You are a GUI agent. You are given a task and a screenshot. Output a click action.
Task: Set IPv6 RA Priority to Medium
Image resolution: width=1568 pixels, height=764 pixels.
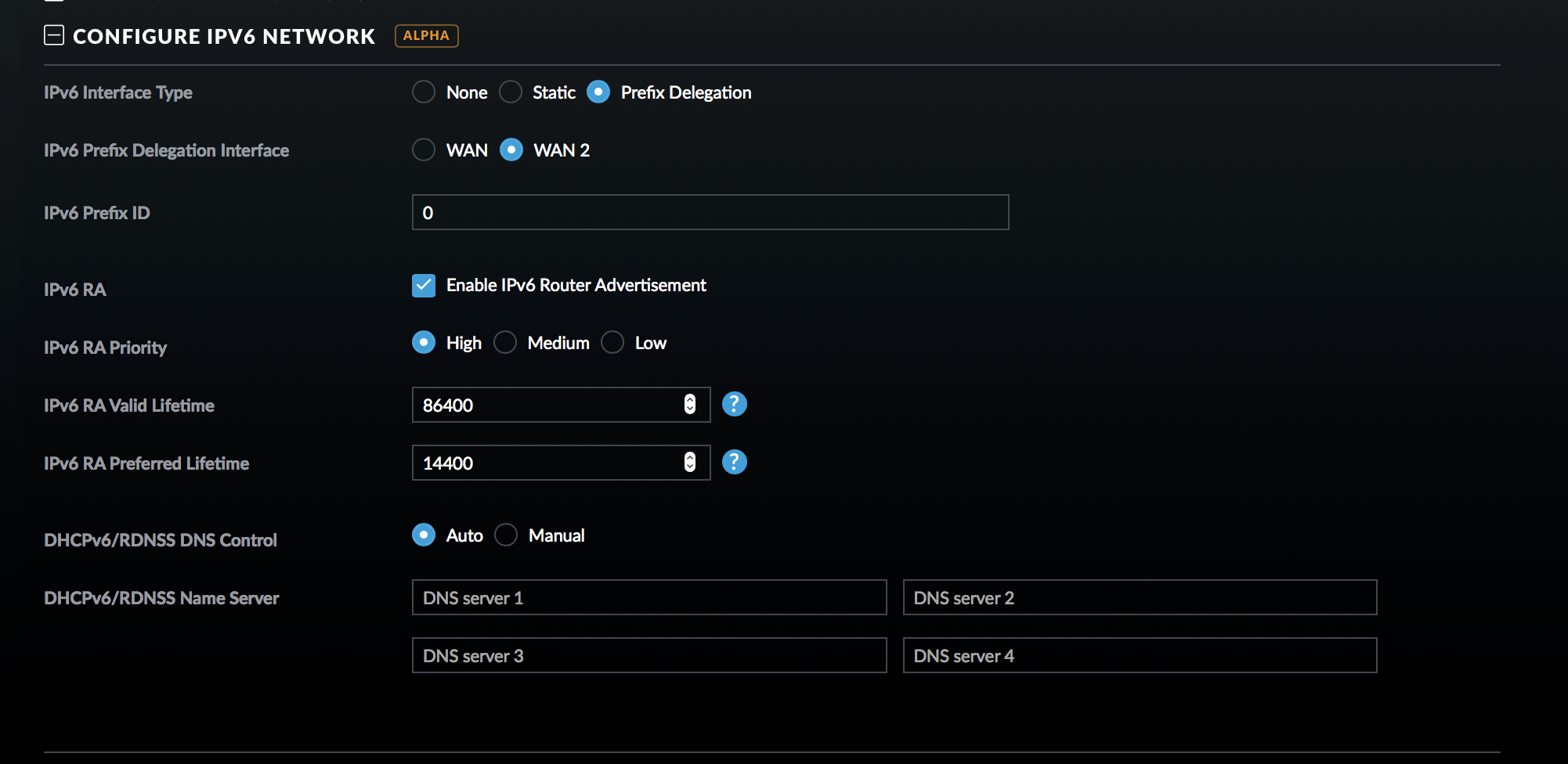pyautogui.click(x=505, y=343)
